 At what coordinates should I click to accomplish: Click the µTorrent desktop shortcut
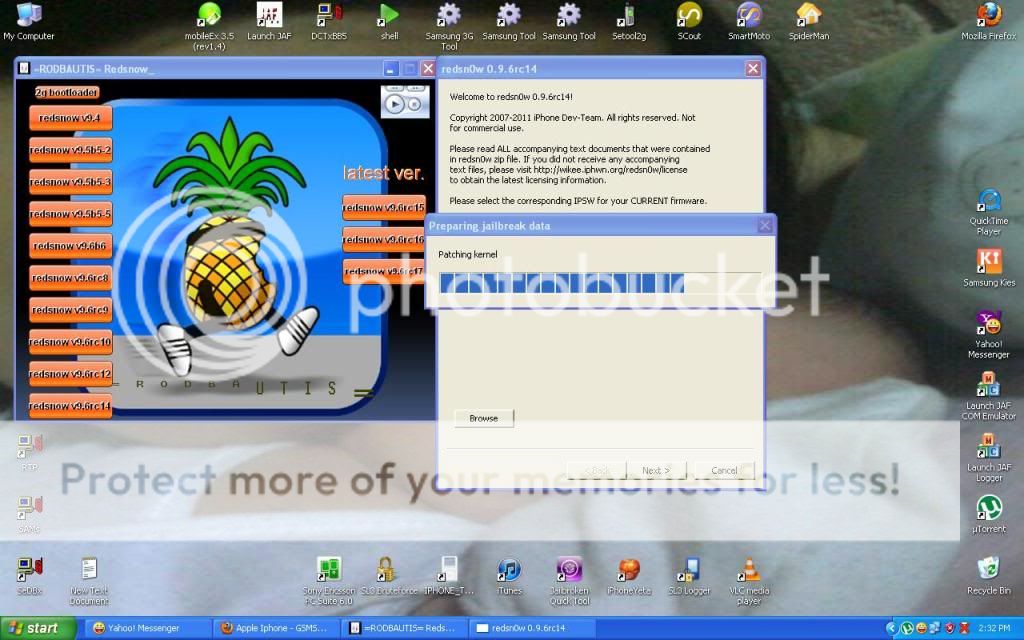point(989,515)
